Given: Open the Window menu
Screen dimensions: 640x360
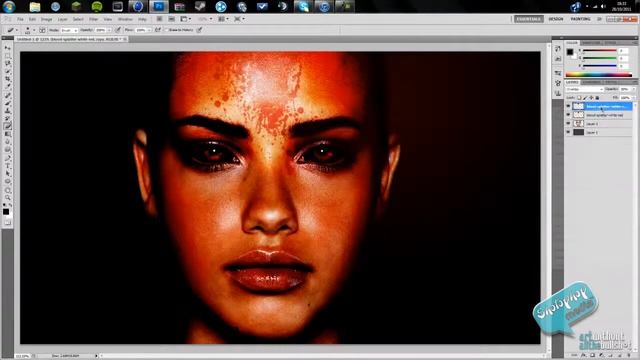Looking at the screenshot, I should pos(125,19).
